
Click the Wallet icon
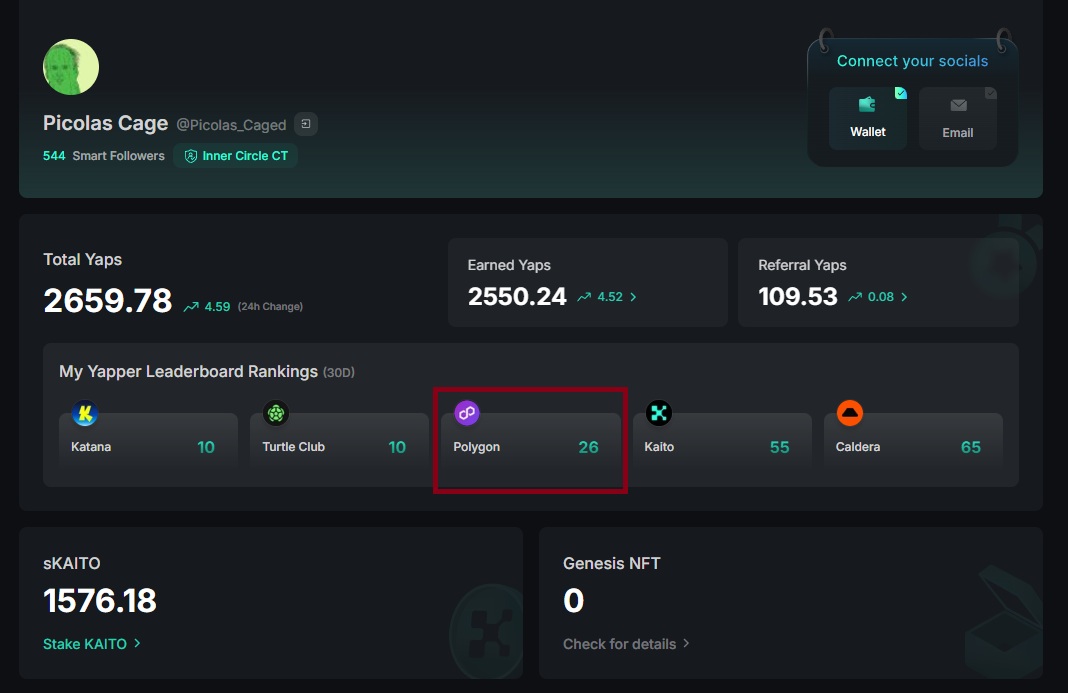point(867,104)
